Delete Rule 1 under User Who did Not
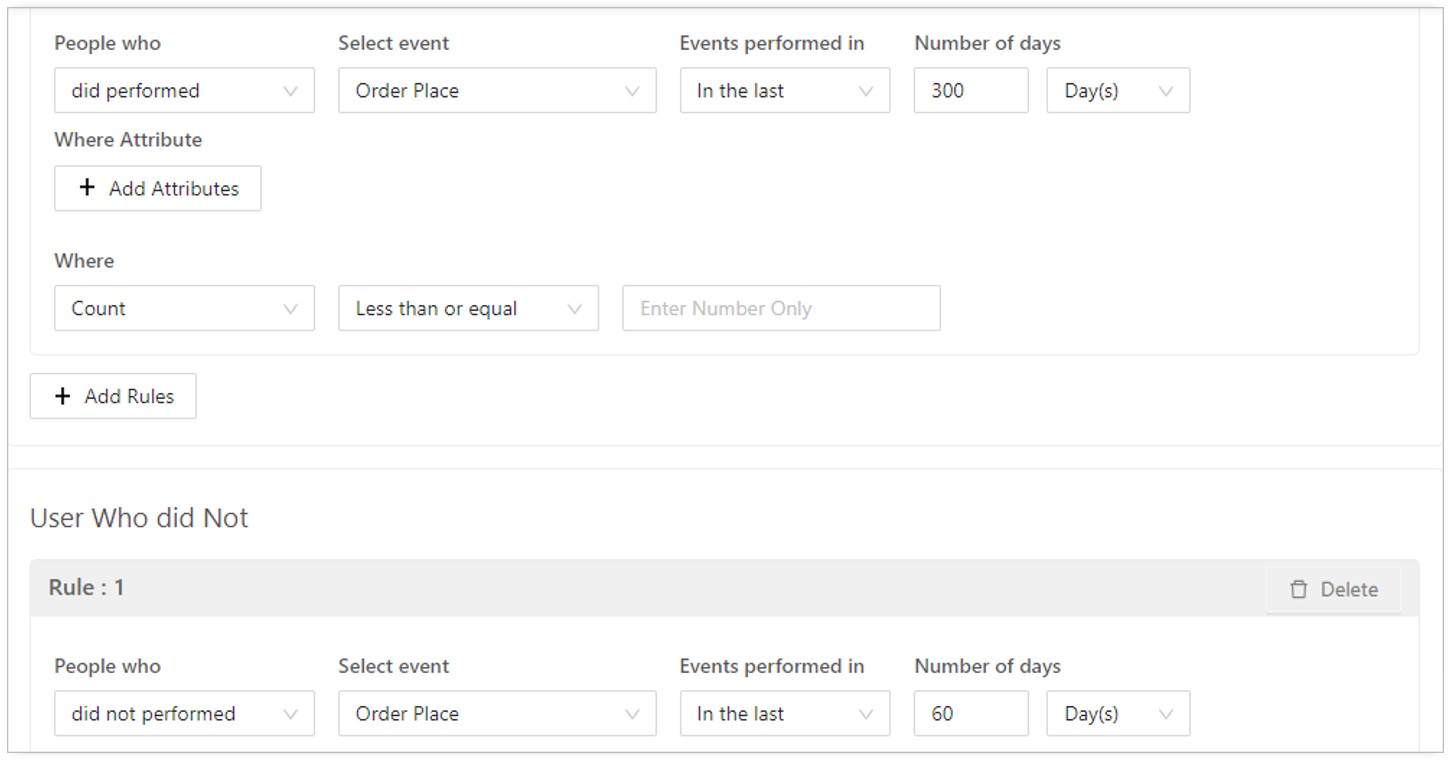The height and width of the screenshot is (760, 1450). pyautogui.click(x=1334, y=589)
